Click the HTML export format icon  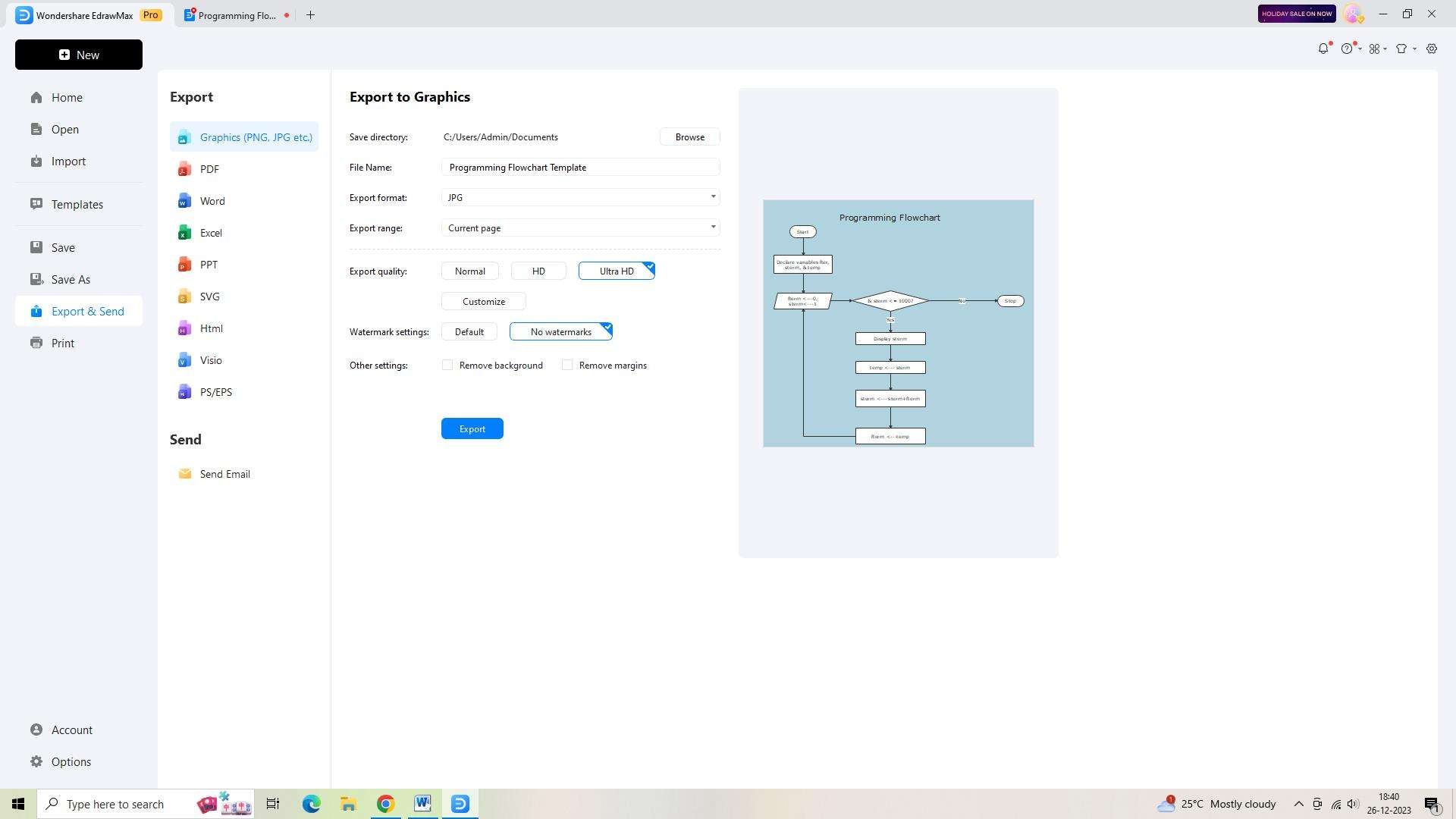tap(185, 327)
